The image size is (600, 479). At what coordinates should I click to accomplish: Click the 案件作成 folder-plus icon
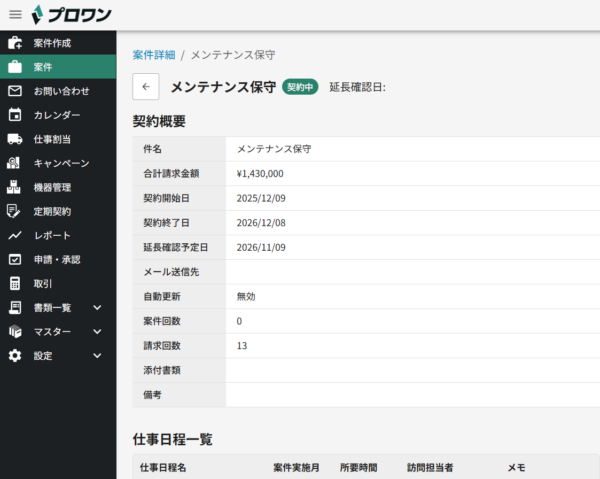(15, 43)
